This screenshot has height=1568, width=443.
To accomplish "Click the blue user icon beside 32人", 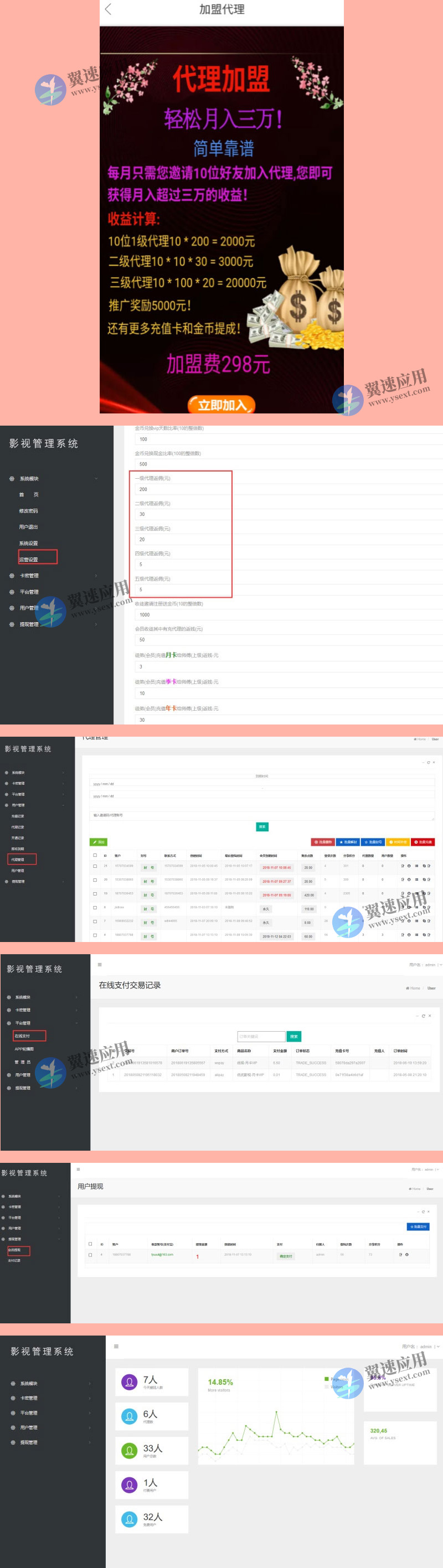I will [x=129, y=1519].
